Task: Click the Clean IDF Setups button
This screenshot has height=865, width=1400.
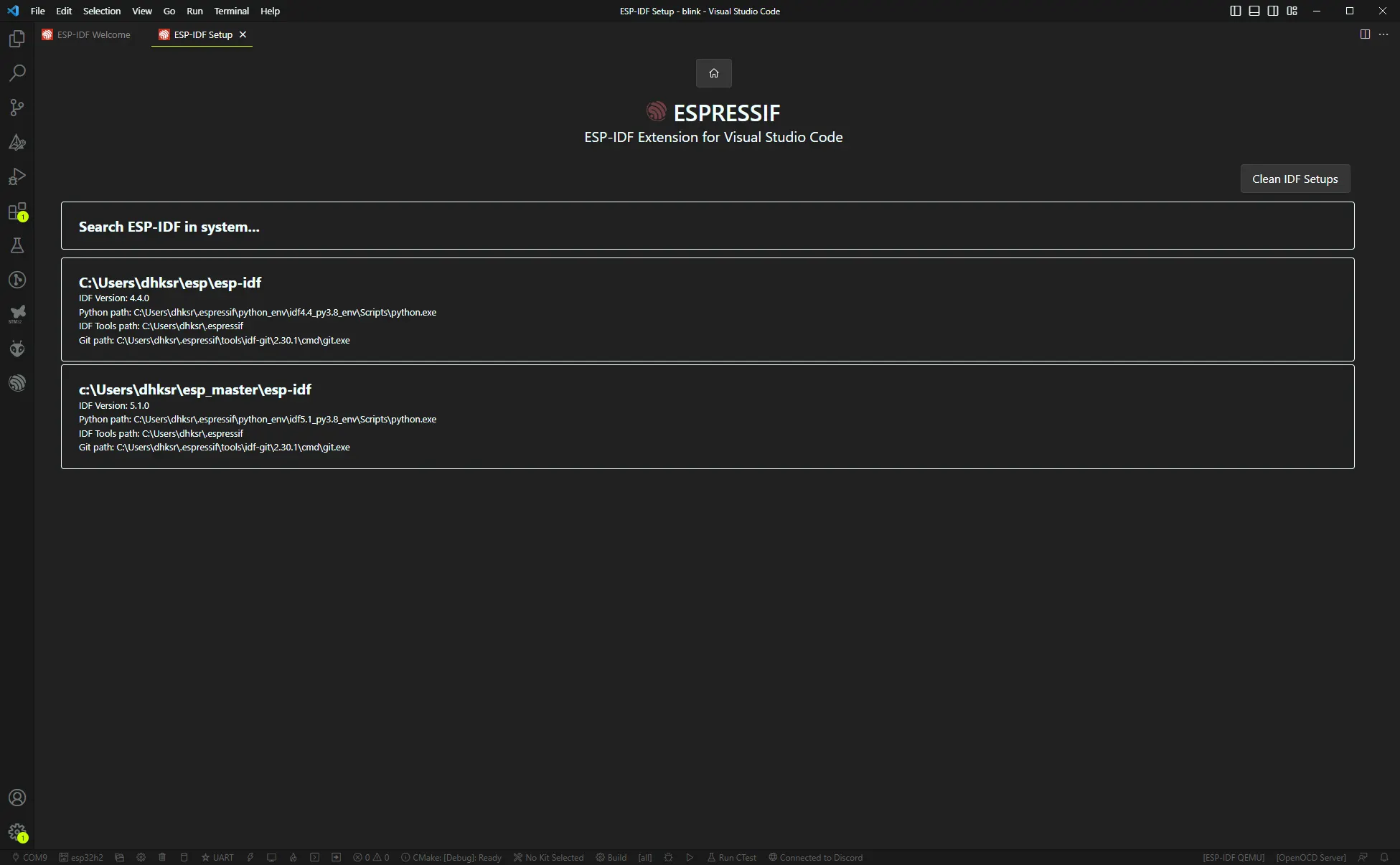Action: (x=1295, y=179)
